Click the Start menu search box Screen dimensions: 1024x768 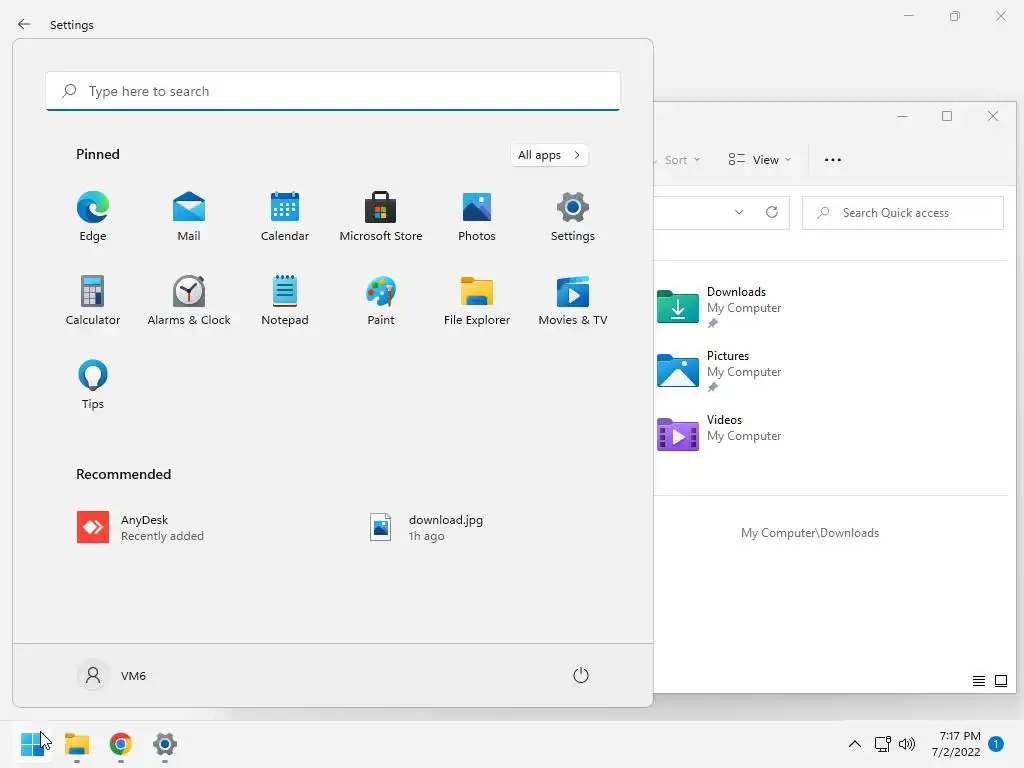coord(333,91)
